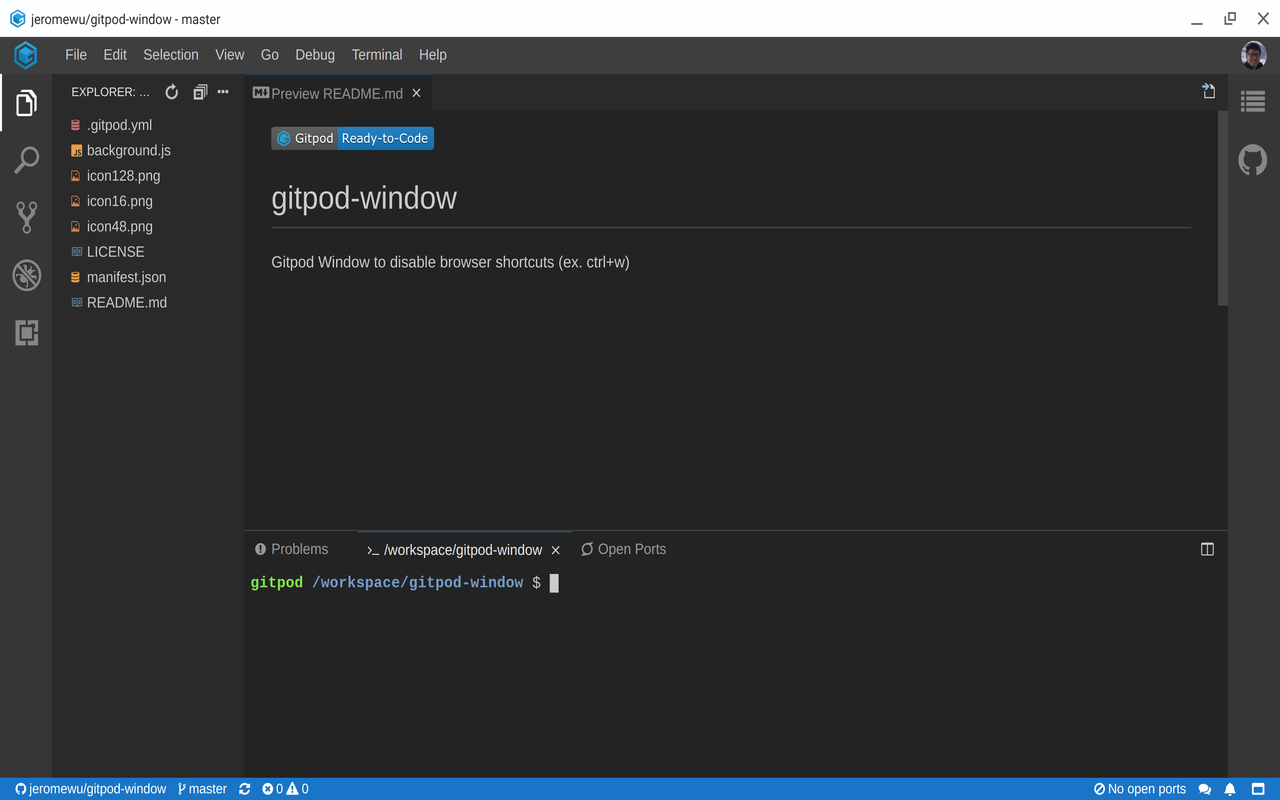
Task: Close the /workspace/gitpod-window terminal tab
Action: 556,550
